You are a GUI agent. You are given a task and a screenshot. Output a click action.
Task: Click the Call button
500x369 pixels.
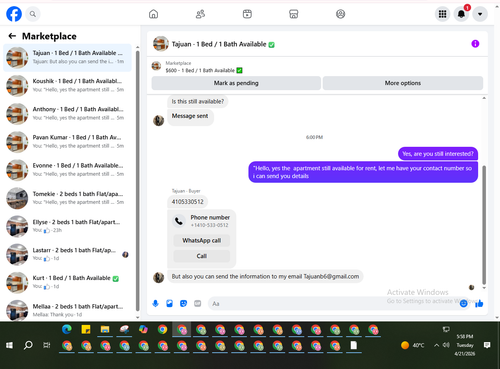(202, 256)
